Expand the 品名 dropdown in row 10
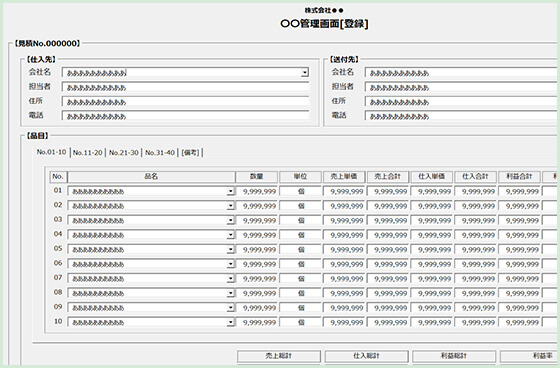560x368 pixels. click(x=230, y=323)
